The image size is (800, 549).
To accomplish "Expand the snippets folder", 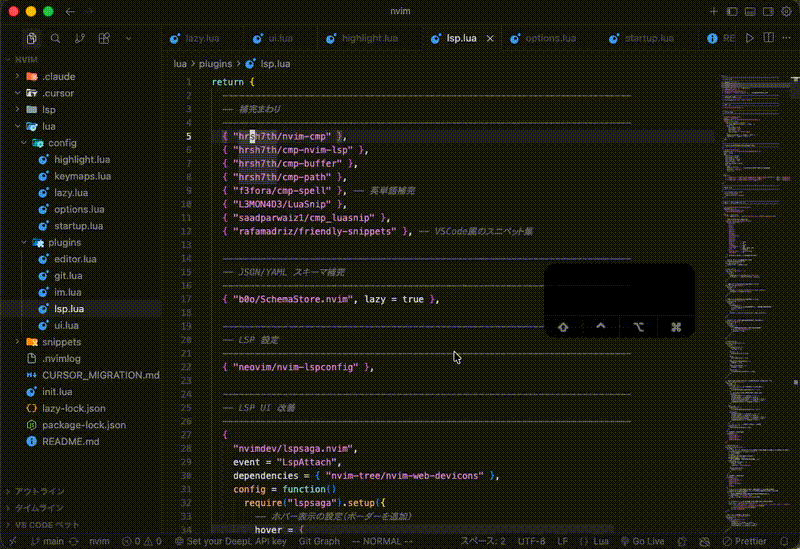I will (x=61, y=342).
